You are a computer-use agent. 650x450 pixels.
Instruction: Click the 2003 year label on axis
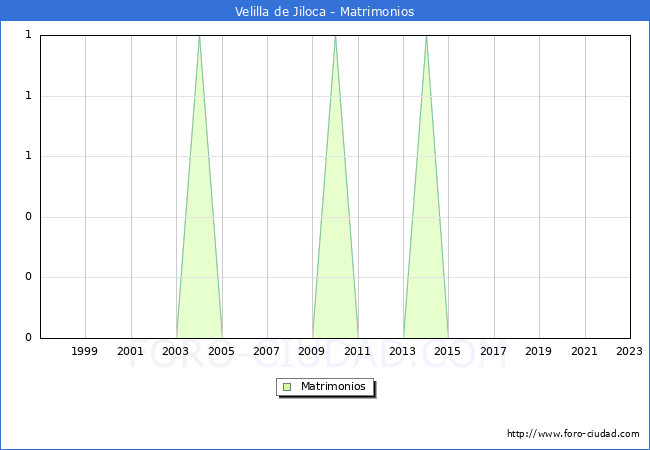[176, 351]
